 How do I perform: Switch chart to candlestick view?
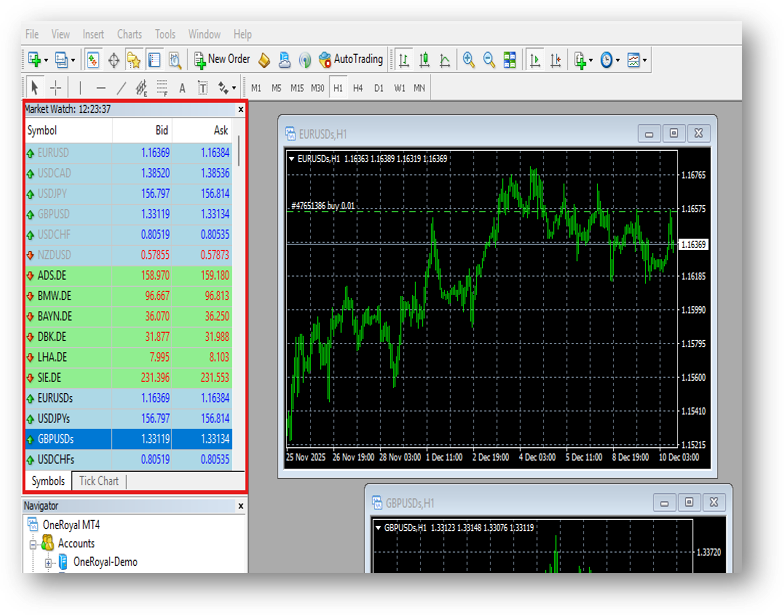(424, 60)
